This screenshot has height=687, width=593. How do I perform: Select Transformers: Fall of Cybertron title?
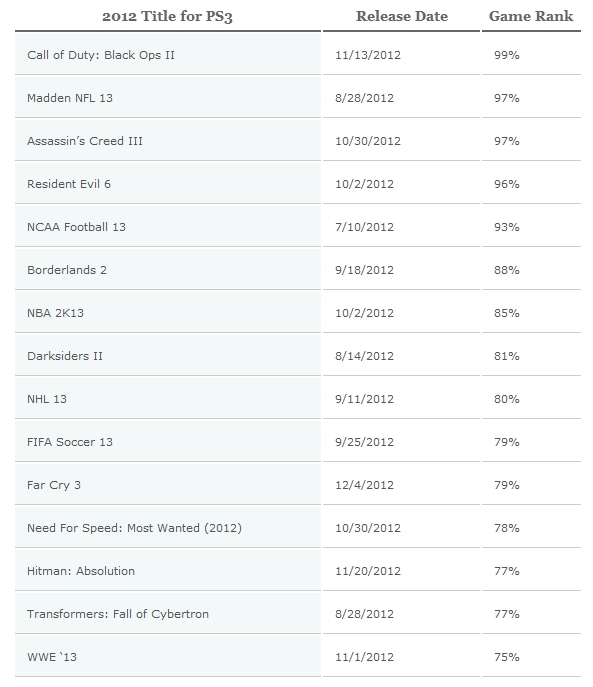click(118, 613)
